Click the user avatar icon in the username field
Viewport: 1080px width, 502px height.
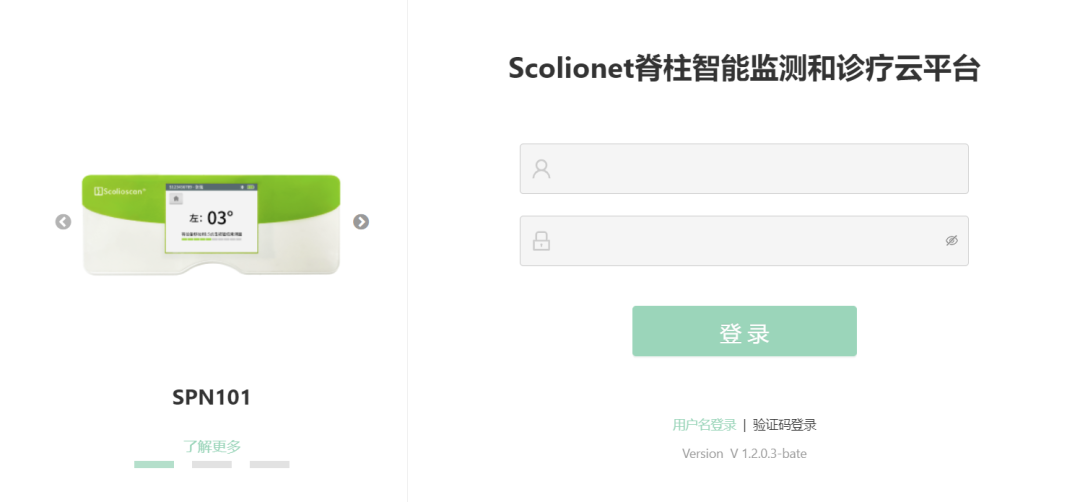click(542, 169)
